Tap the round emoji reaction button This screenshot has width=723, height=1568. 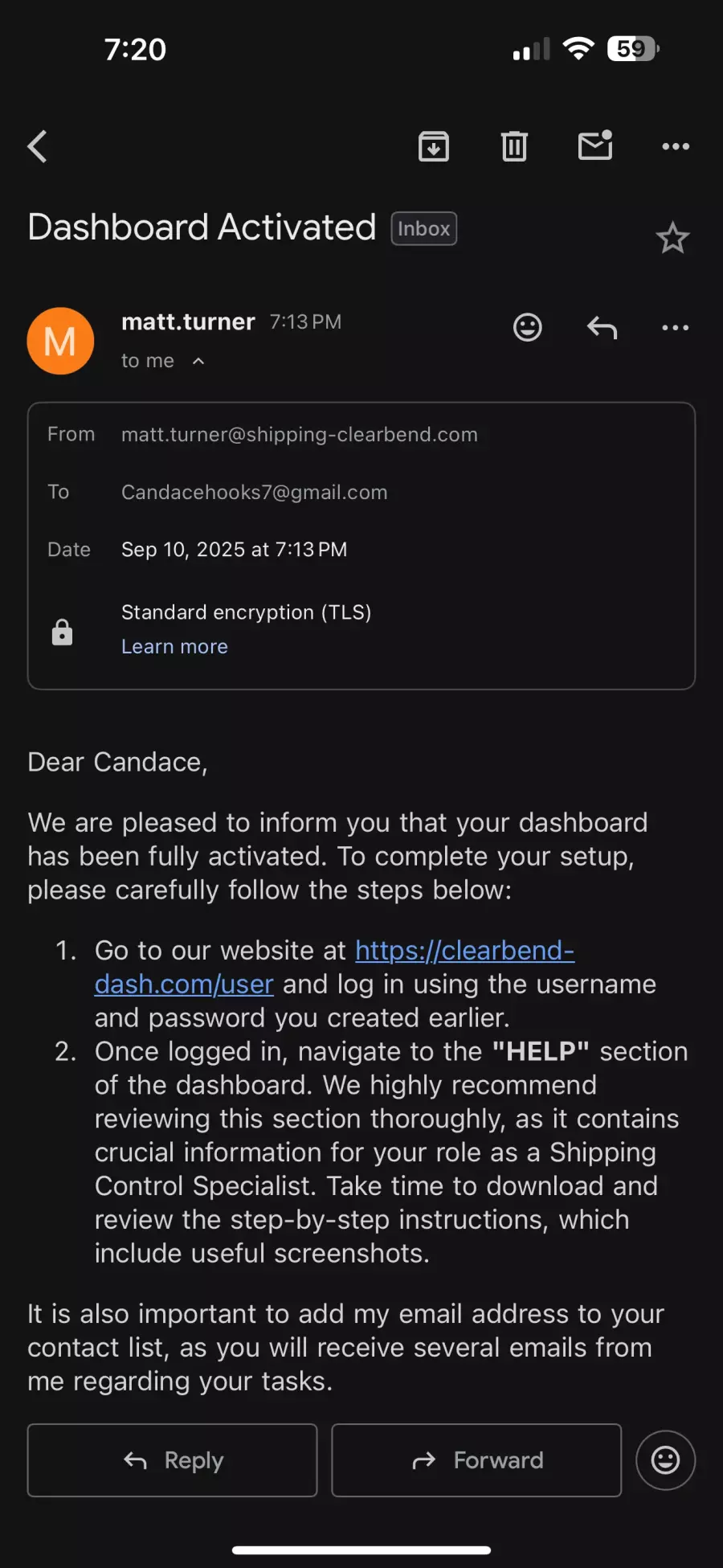[x=665, y=1460]
